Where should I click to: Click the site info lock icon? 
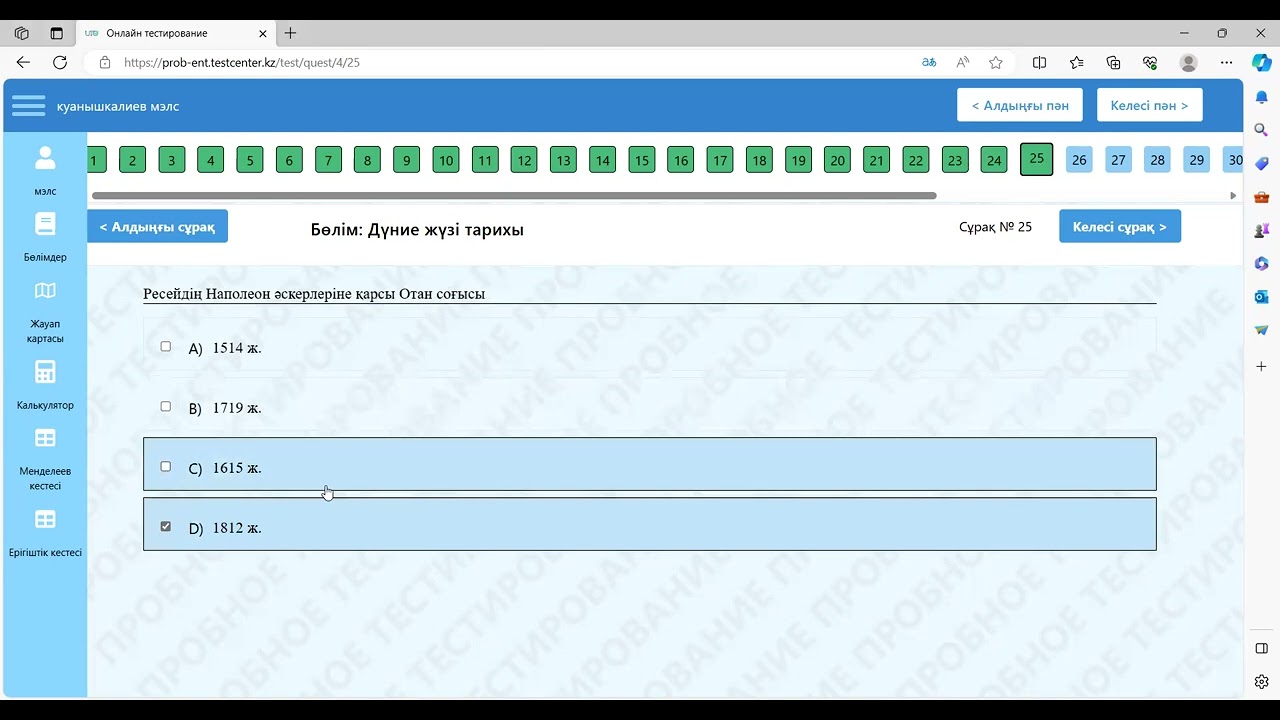pyautogui.click(x=104, y=62)
